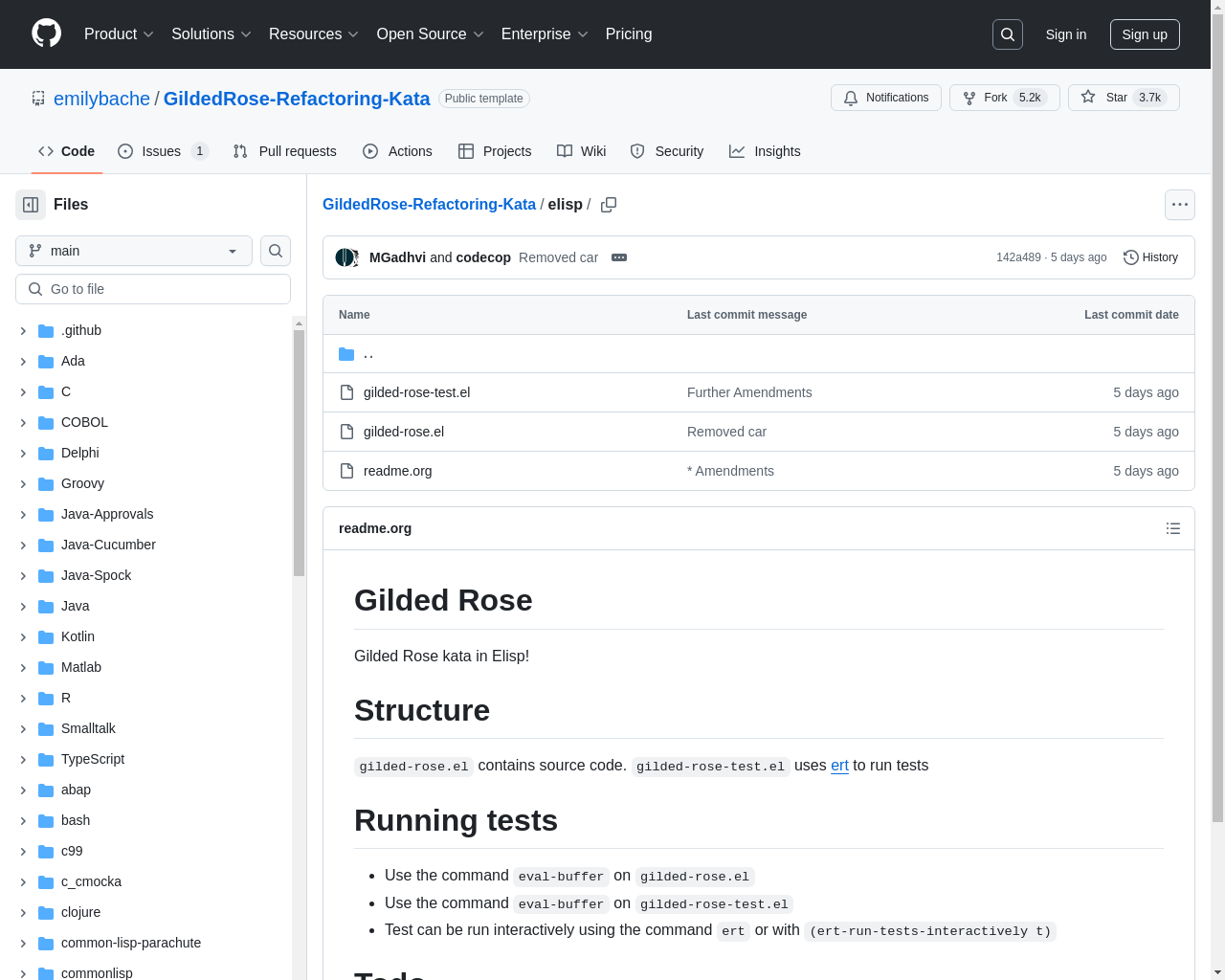
Task: Collapse the file tree panel icon
Action: 31,205
